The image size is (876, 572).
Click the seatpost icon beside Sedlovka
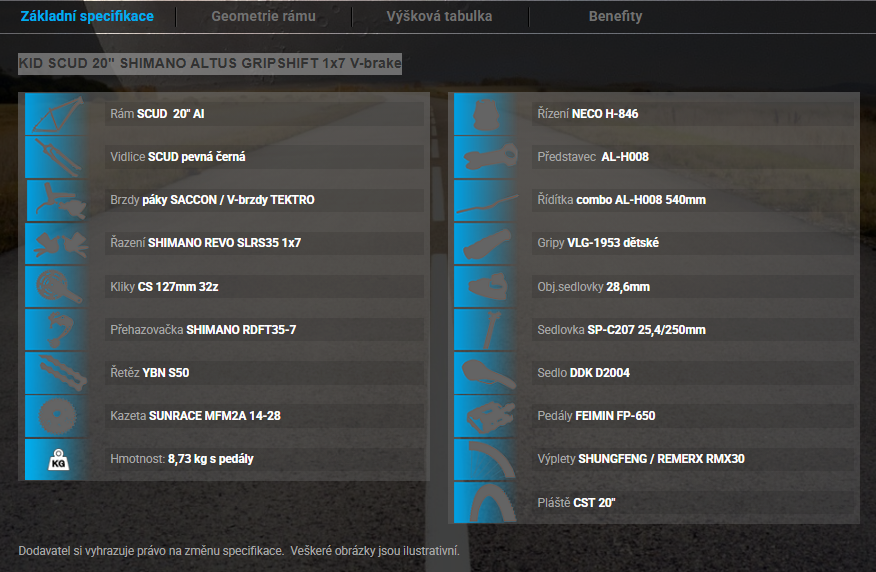tap(486, 330)
